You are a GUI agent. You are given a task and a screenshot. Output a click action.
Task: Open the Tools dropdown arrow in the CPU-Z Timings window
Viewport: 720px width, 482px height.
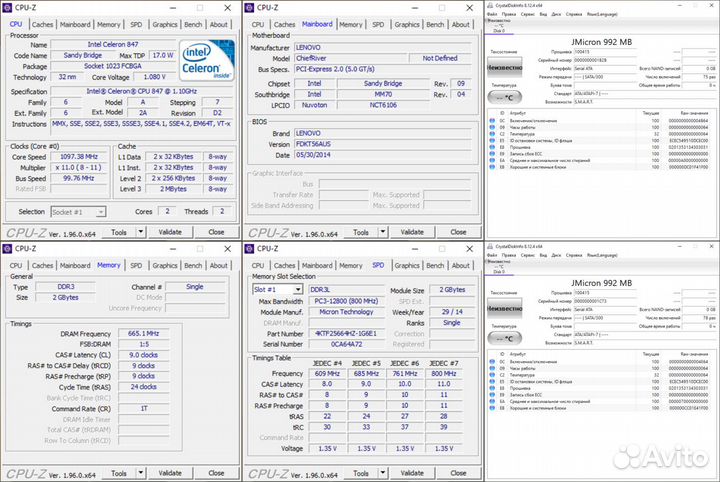click(141, 473)
